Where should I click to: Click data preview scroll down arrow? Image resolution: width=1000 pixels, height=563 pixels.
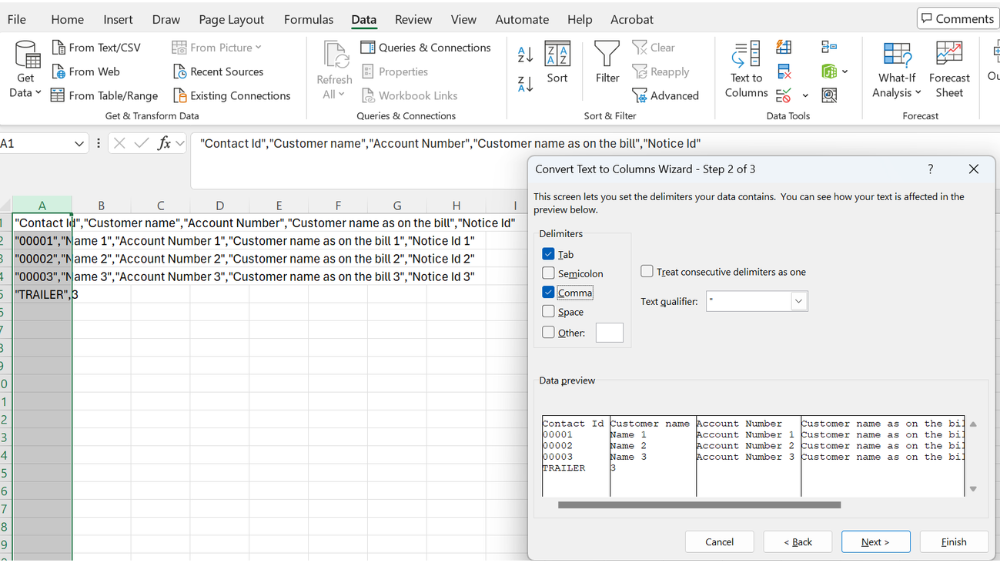coord(973,489)
